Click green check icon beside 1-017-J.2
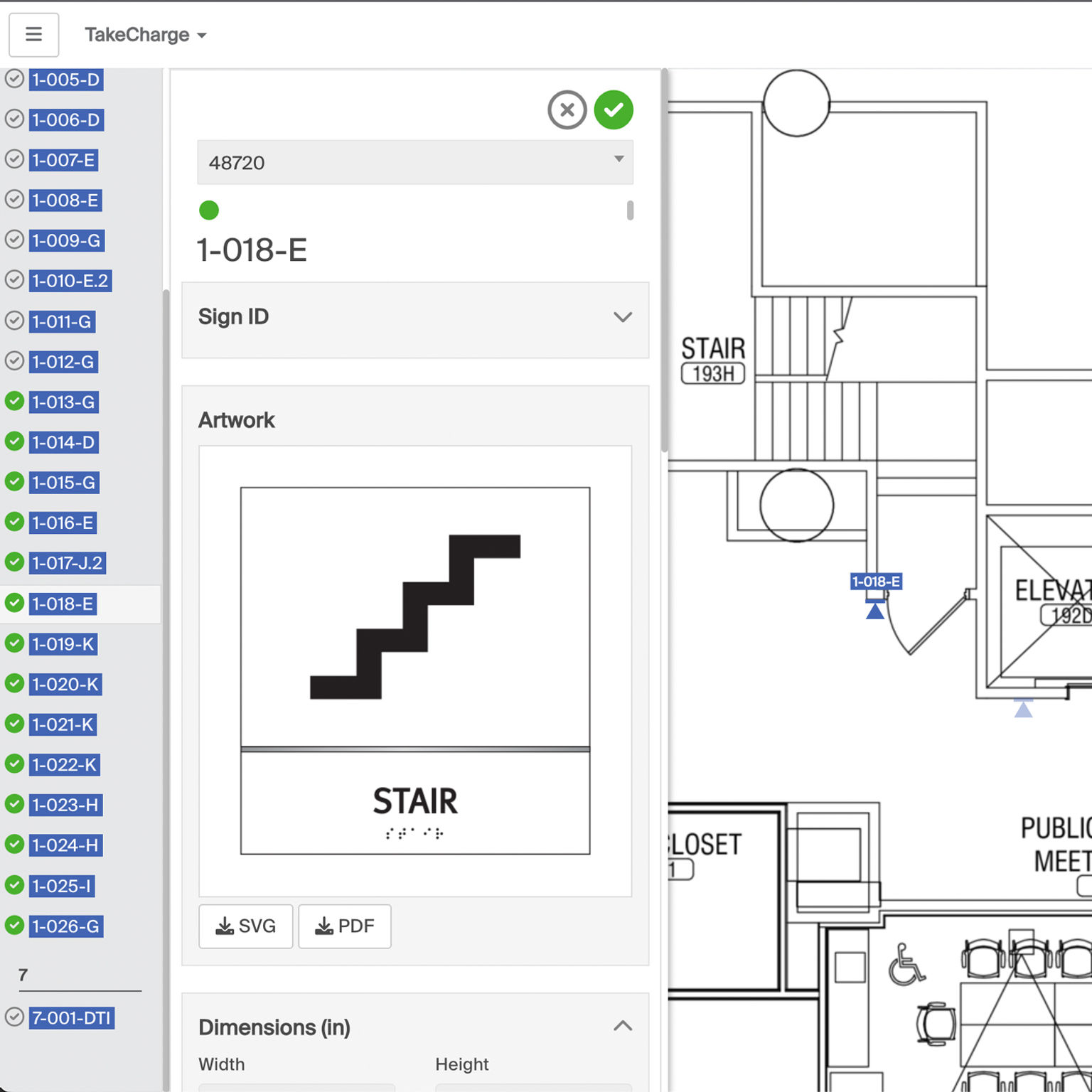Viewport: 1092px width, 1092px height. (x=14, y=562)
